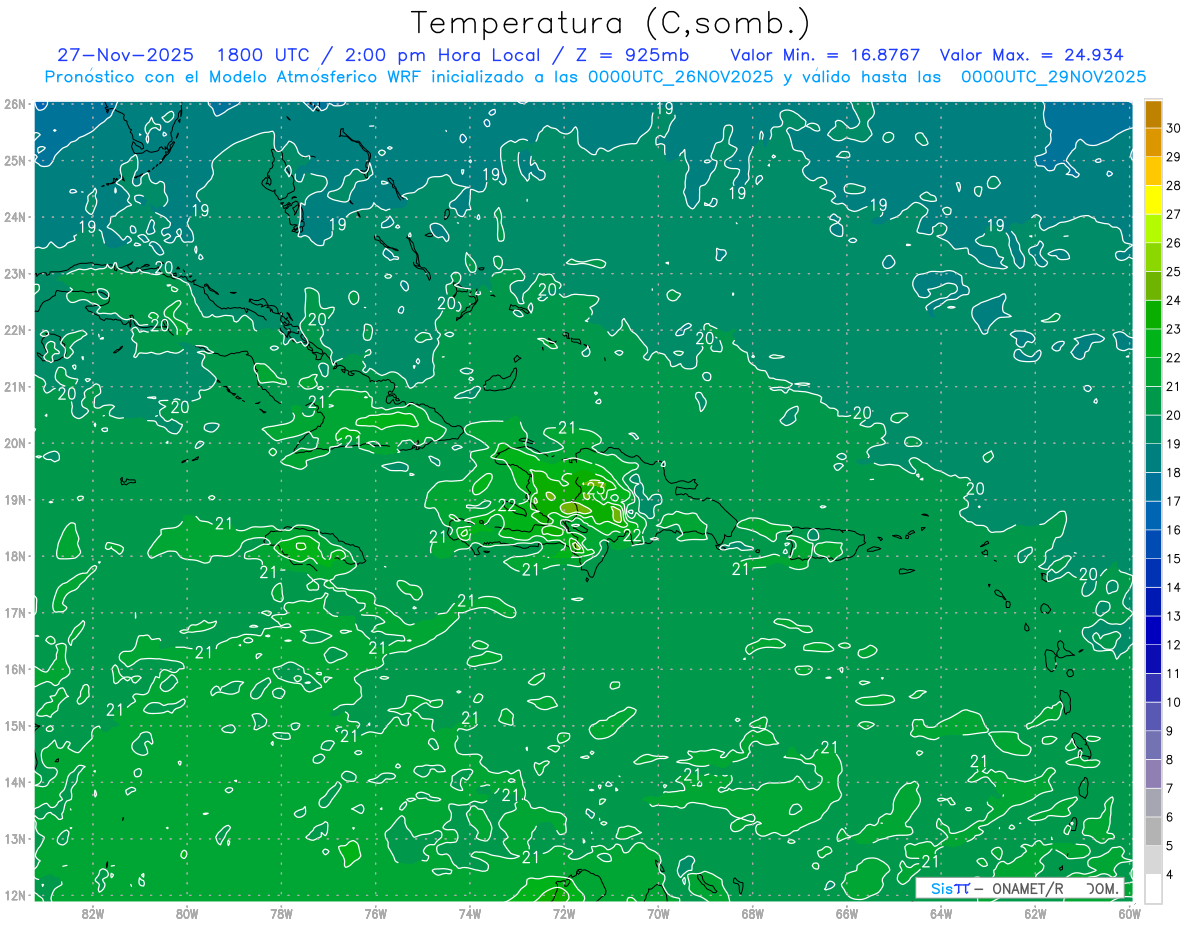Image resolution: width=1200 pixels, height=927 pixels.
Task: Click the '24N' latitude axis label
Action: pyautogui.click(x=15, y=217)
